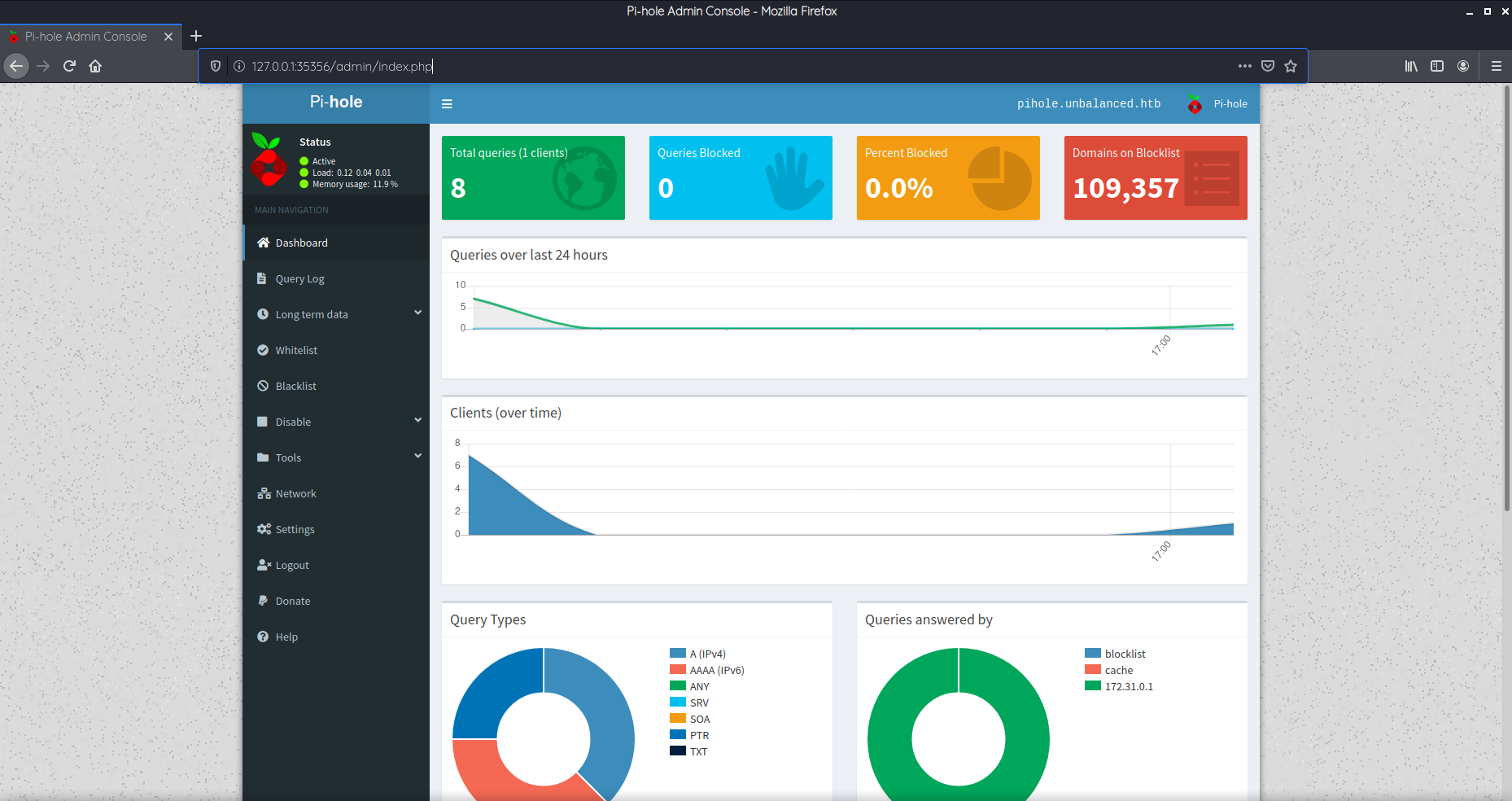
Task: Toggle the sidebar hamburger menu icon
Action: click(x=447, y=104)
